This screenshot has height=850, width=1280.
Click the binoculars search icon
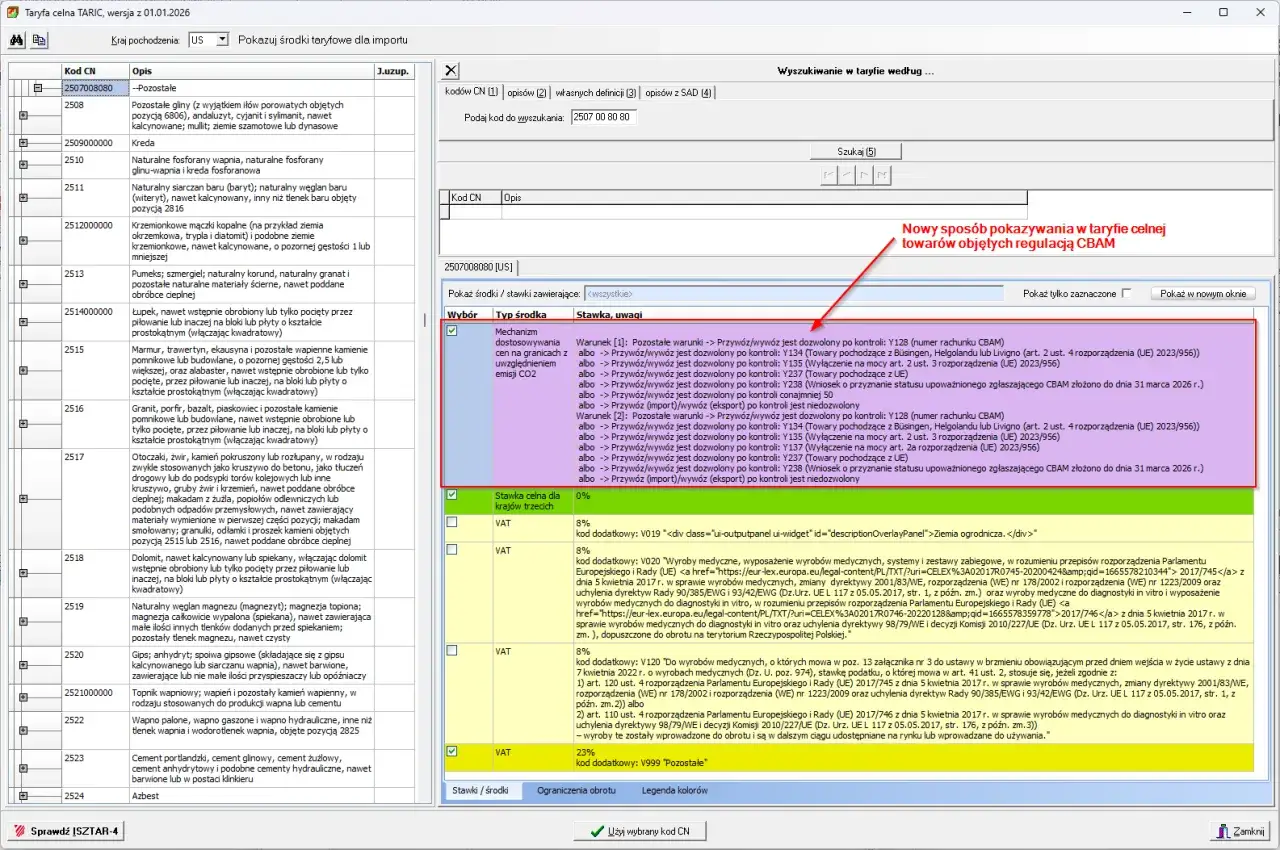point(16,40)
